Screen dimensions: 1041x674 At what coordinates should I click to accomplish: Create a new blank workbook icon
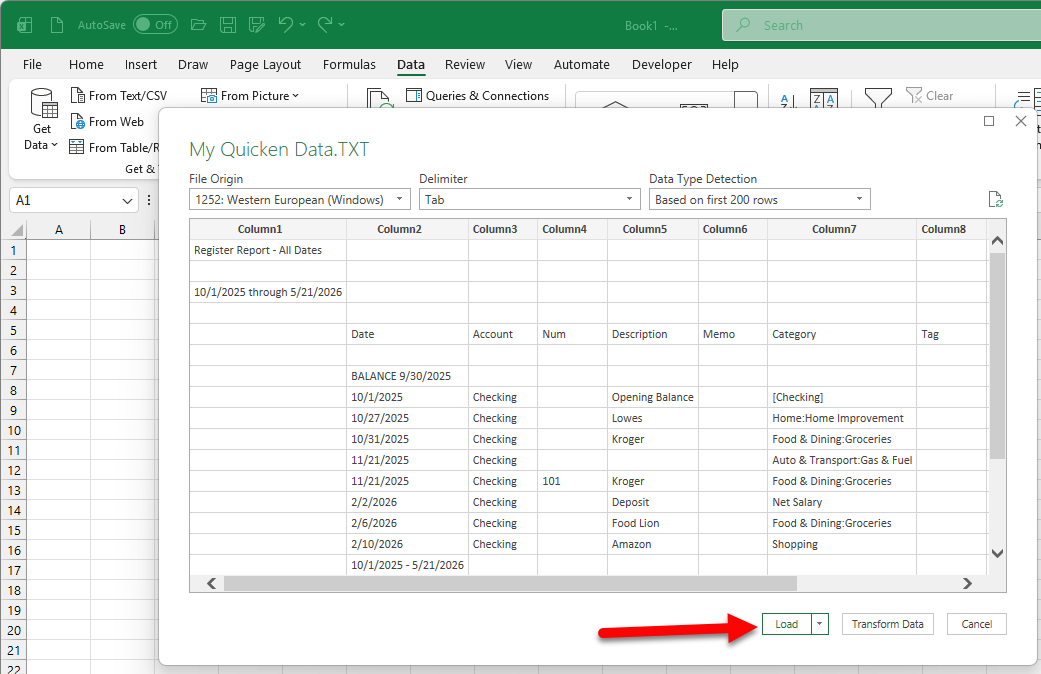coord(57,25)
